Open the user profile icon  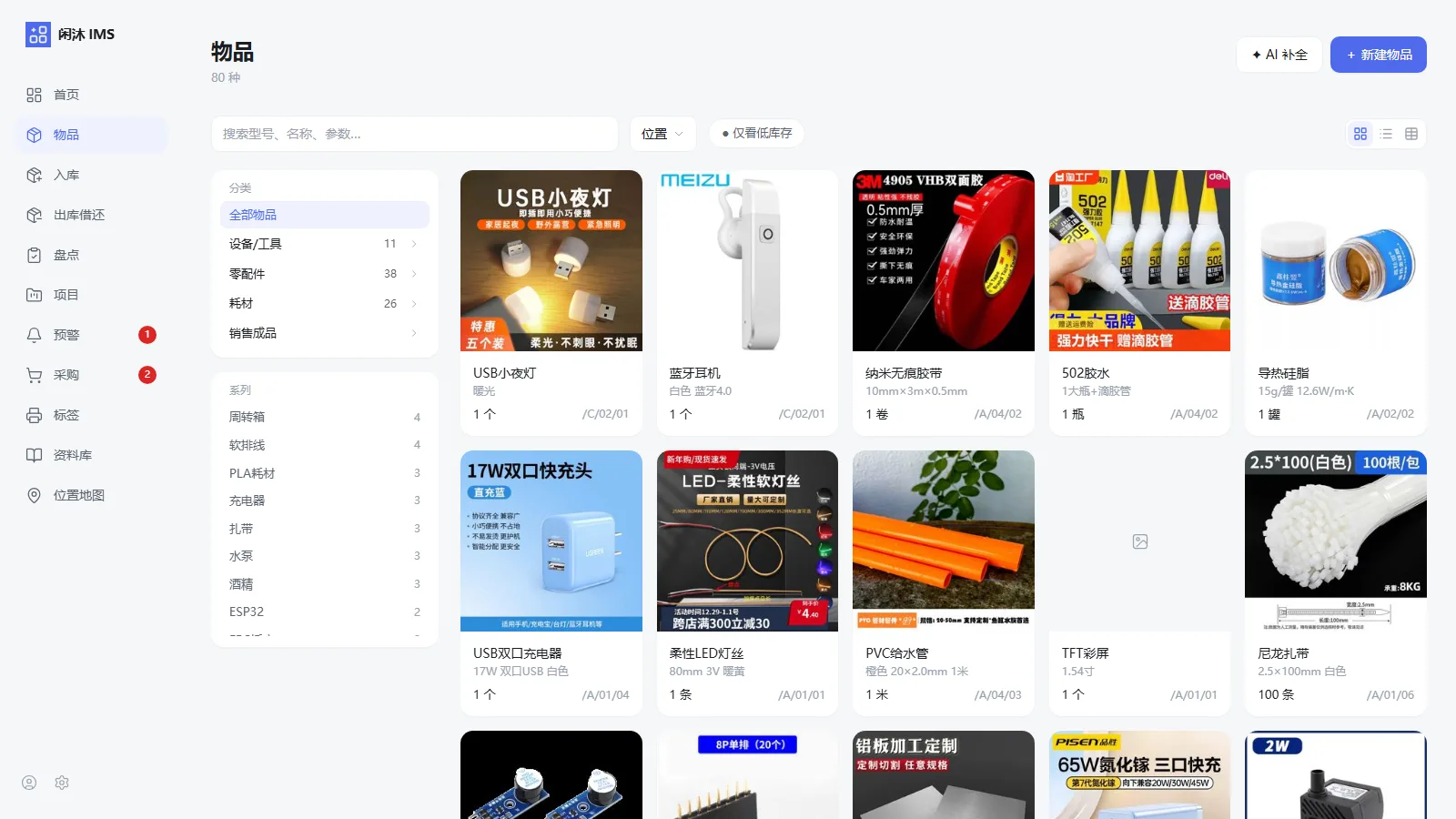point(29,783)
